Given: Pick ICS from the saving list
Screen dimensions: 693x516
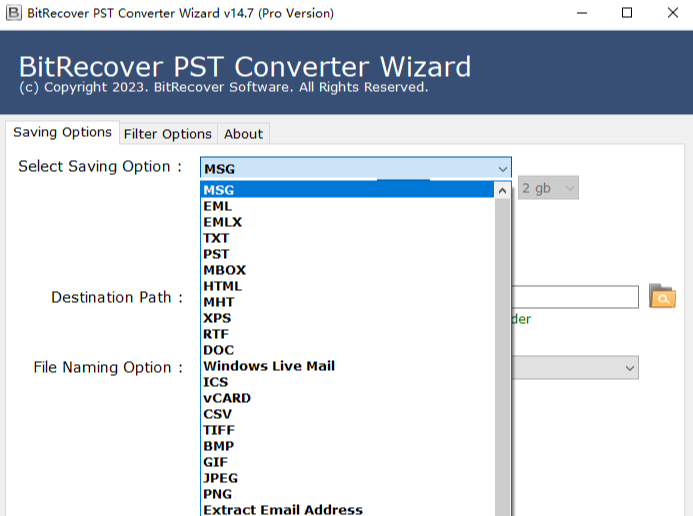Looking at the screenshot, I should click(x=347, y=382).
